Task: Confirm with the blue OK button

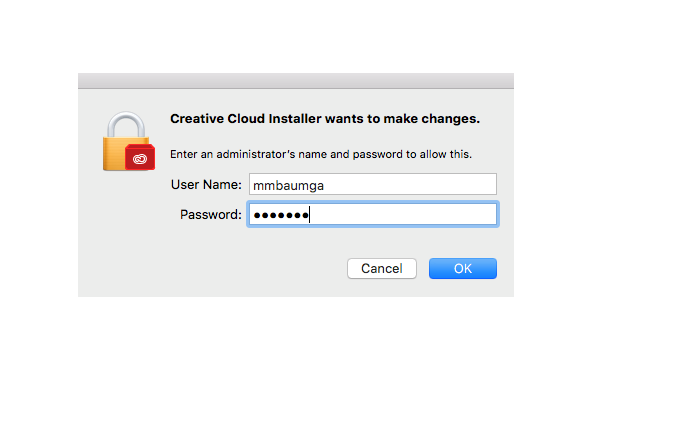Action: pyautogui.click(x=463, y=269)
